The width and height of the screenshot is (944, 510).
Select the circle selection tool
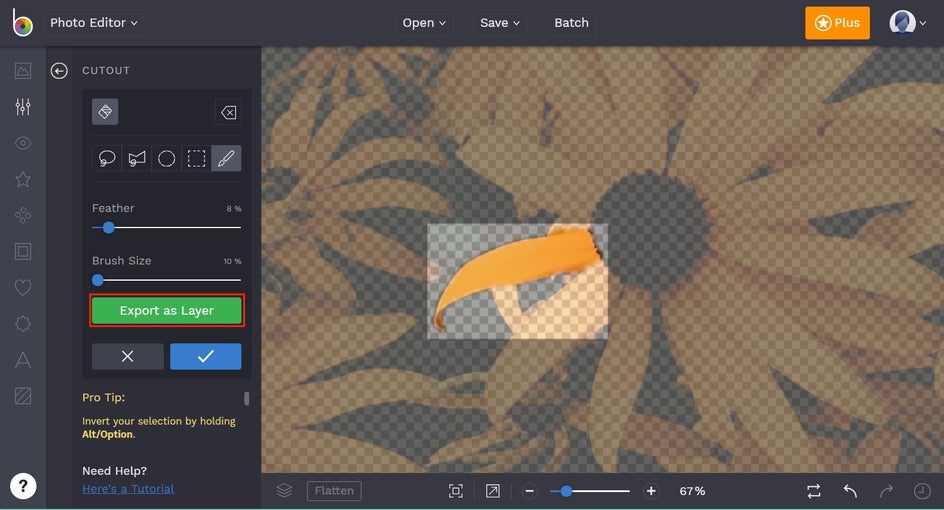coord(167,158)
